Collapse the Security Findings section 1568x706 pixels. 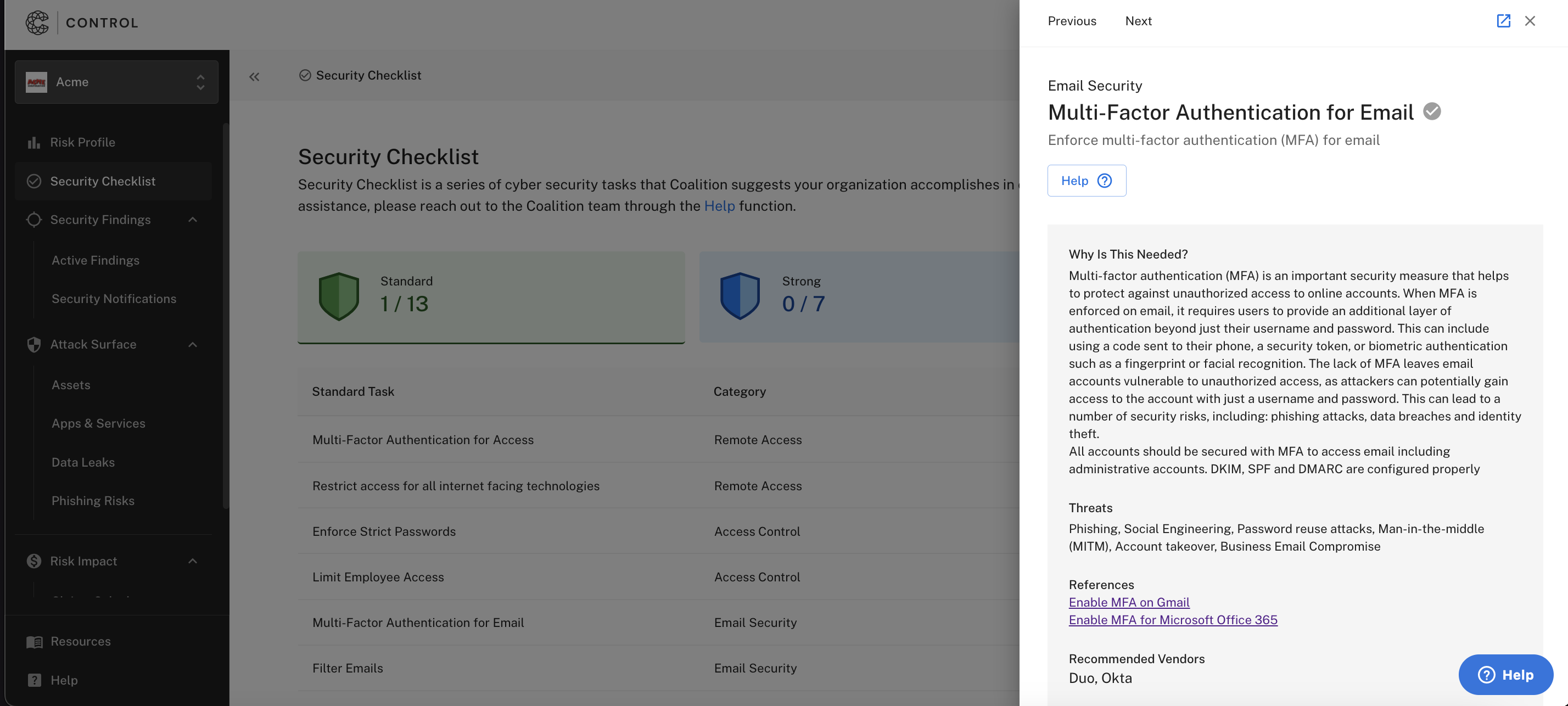pyautogui.click(x=193, y=220)
